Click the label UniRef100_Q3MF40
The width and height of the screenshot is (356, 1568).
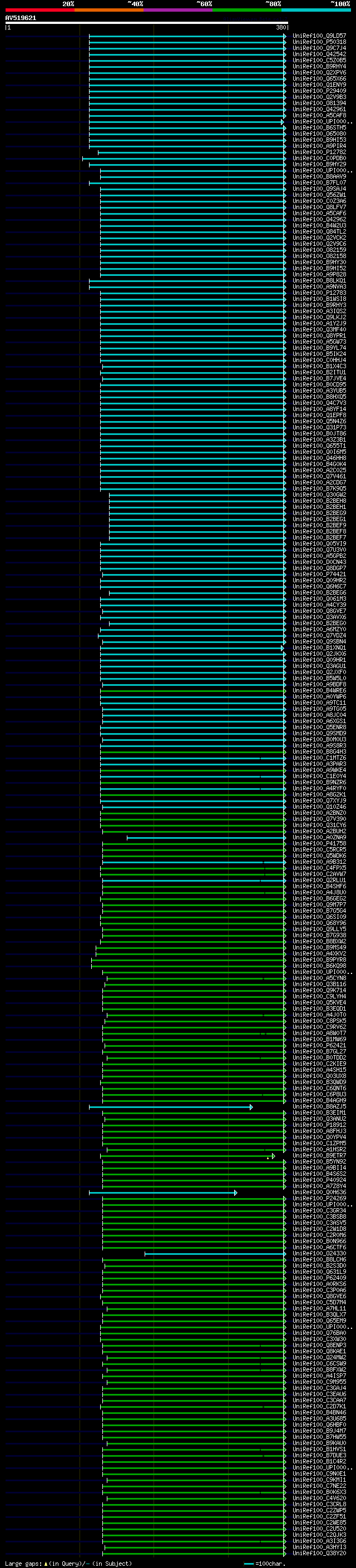pos(319,329)
